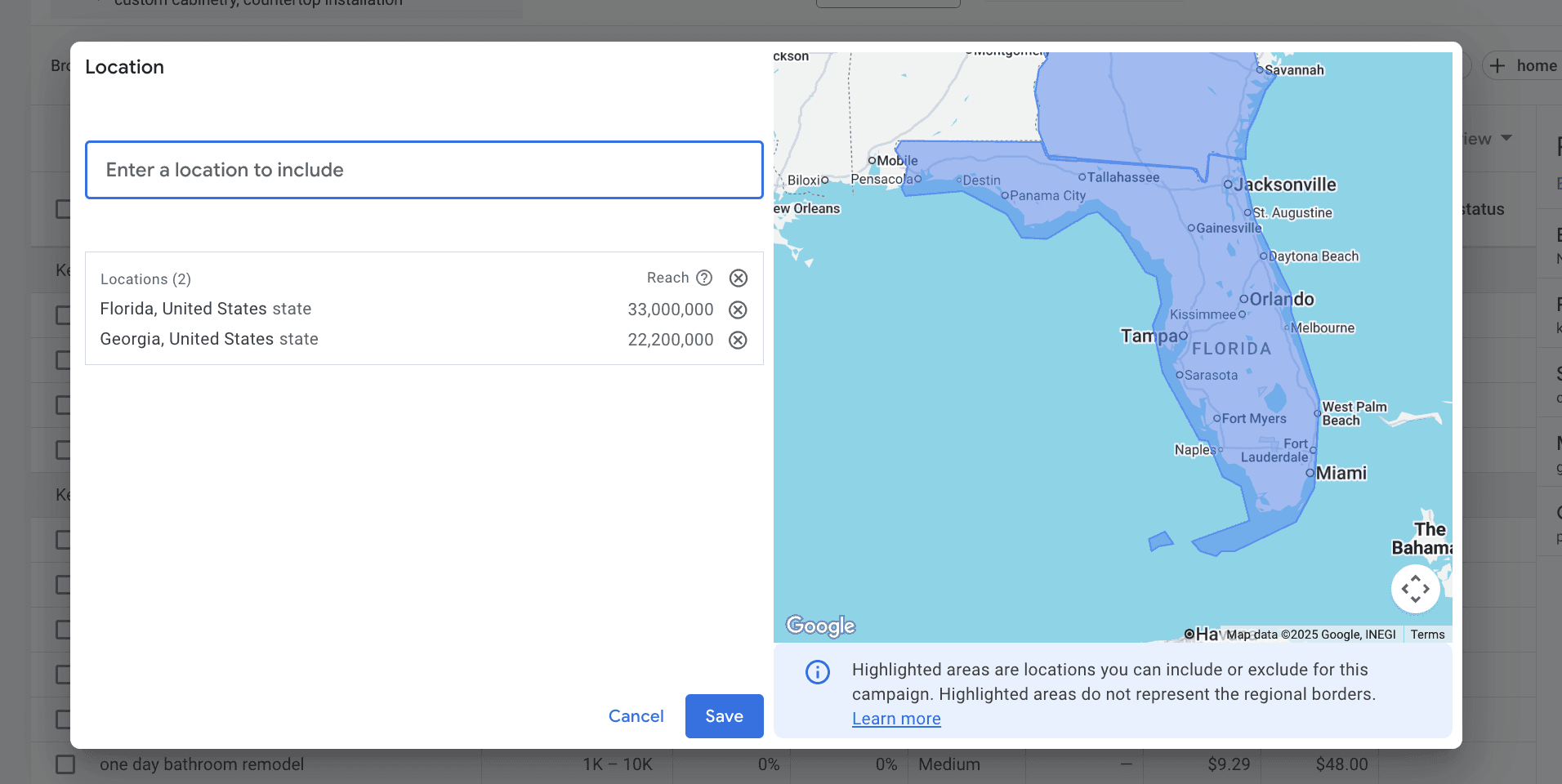Screen dimensions: 1562x784
Task: Click the 'one day bathroom remodel' keyword
Action: pyautogui.click(x=202, y=764)
